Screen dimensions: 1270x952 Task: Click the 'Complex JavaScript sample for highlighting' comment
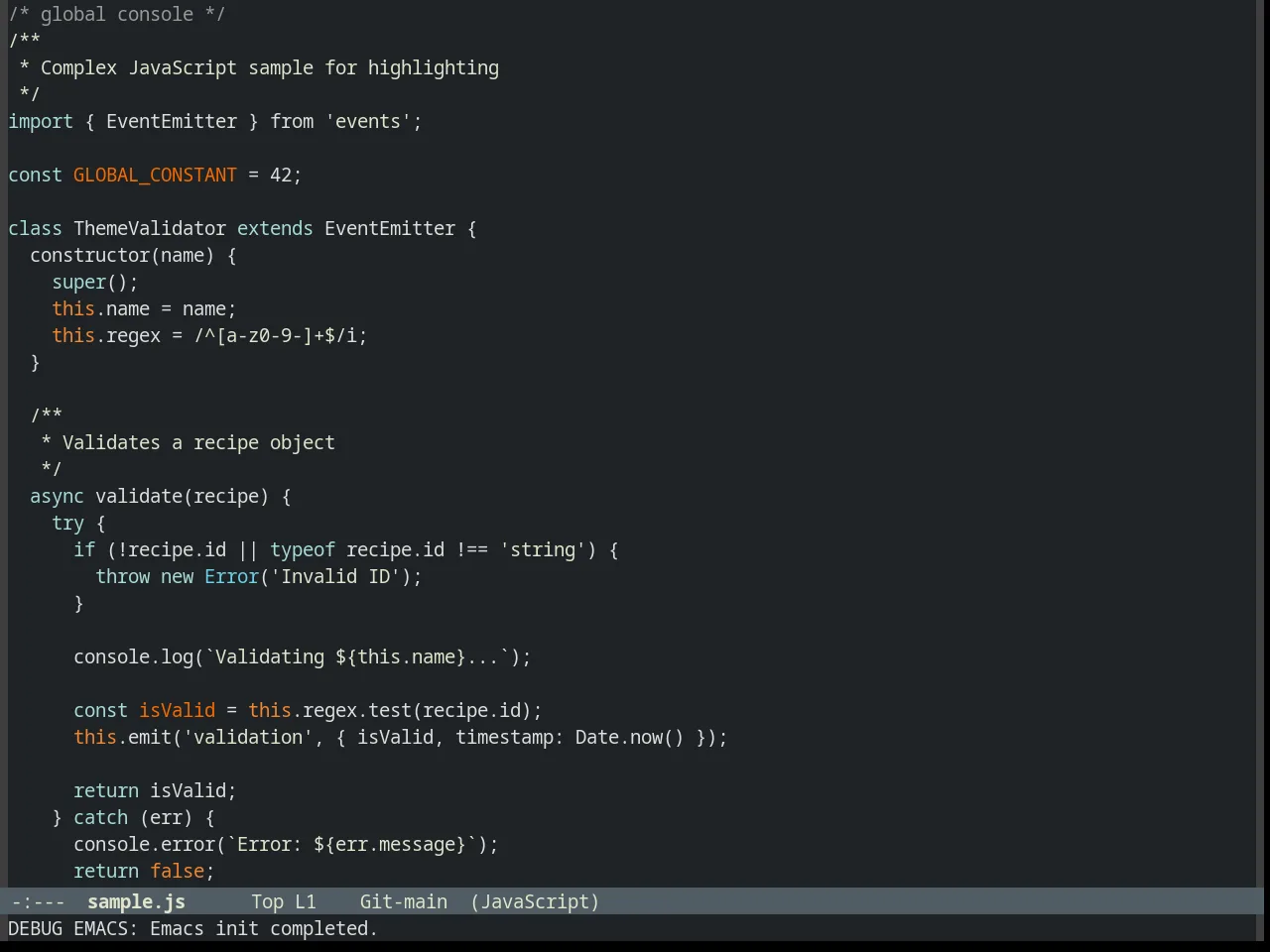[270, 67]
